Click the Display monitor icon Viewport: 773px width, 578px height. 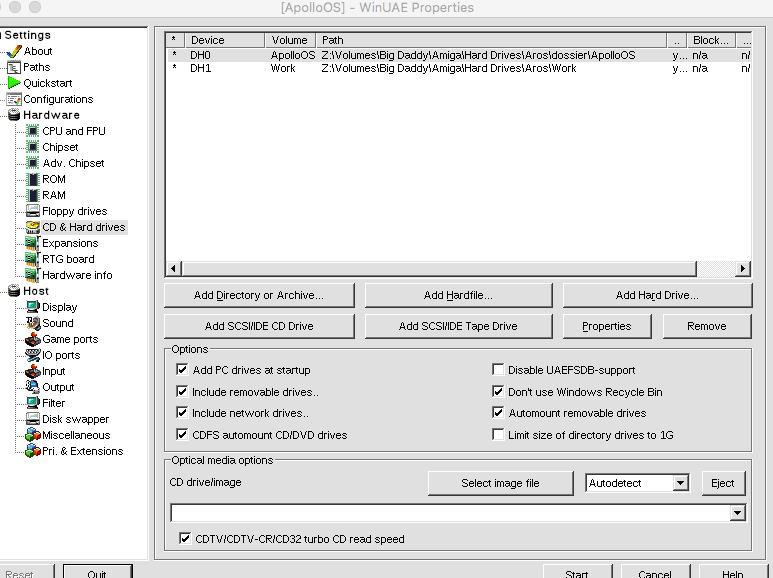pos(33,307)
